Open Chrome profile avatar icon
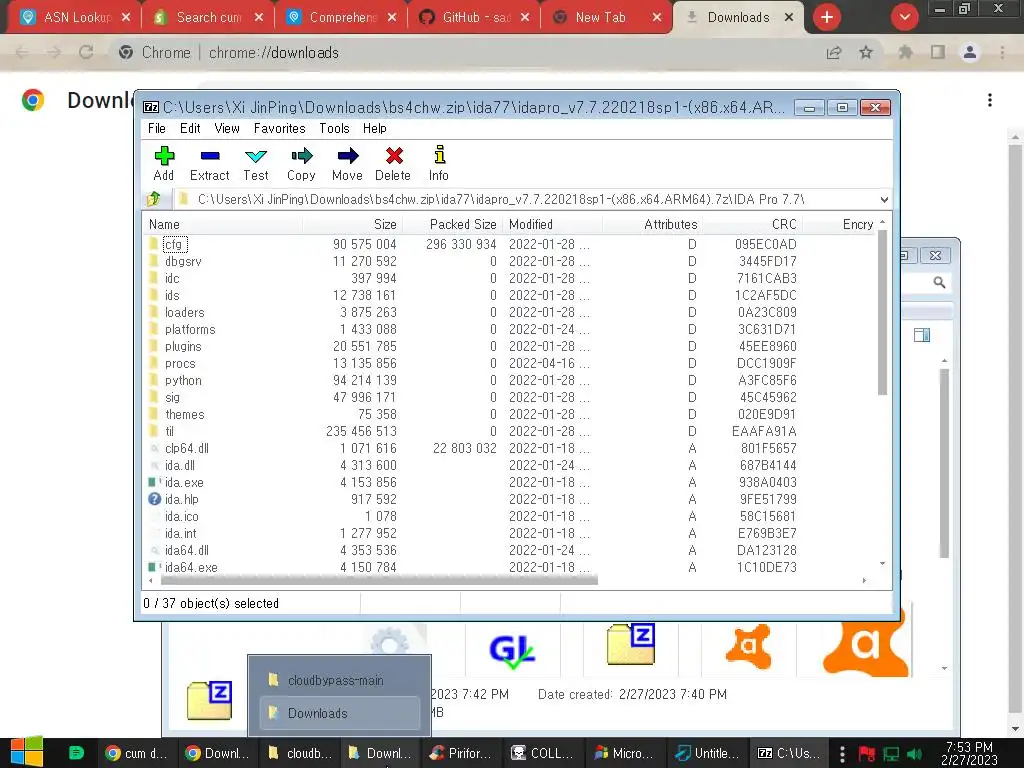Image resolution: width=1024 pixels, height=768 pixels. pyautogui.click(x=970, y=52)
